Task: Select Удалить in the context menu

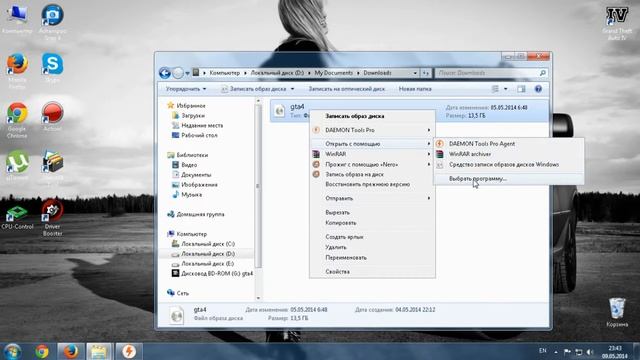Action: point(372,247)
